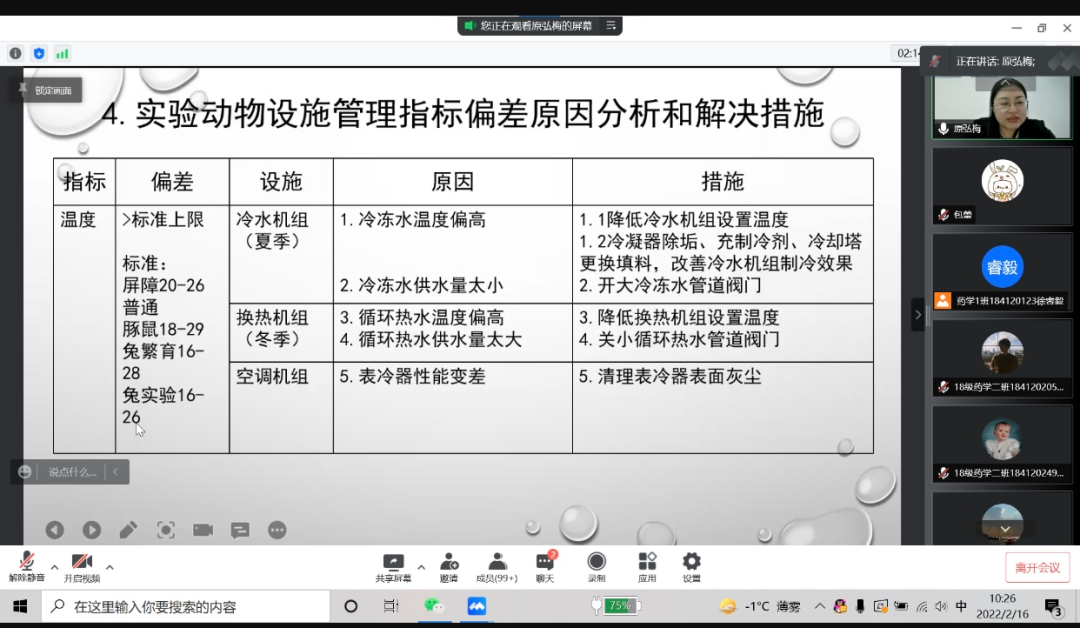This screenshot has width=1080, height=628.
Task: Select the pencil annotation tool
Action: [128, 530]
